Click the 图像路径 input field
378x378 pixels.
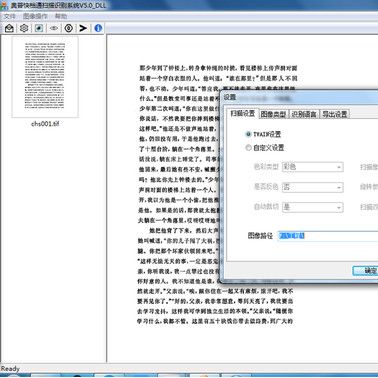328,236
